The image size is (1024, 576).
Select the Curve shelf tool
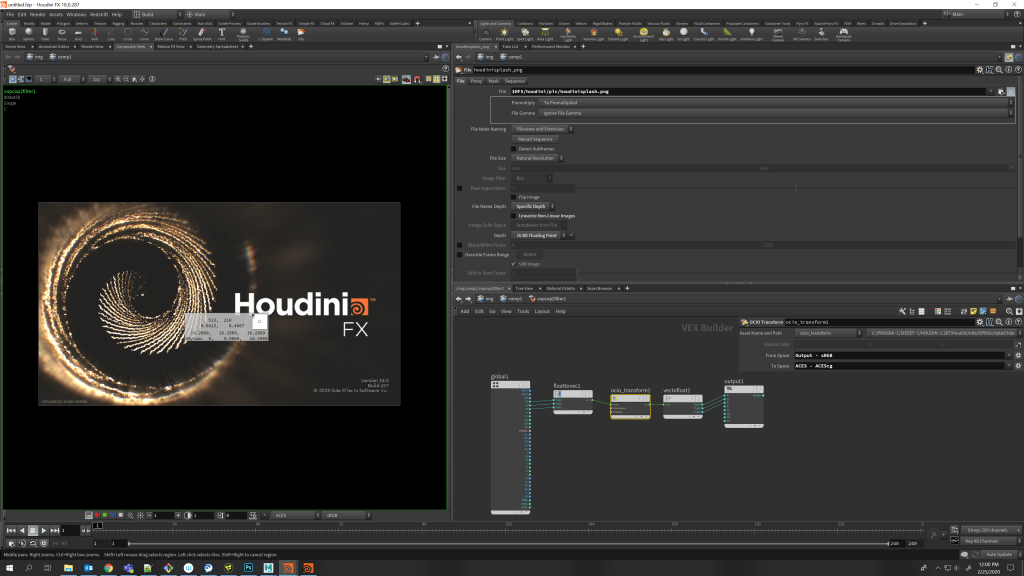pos(144,34)
